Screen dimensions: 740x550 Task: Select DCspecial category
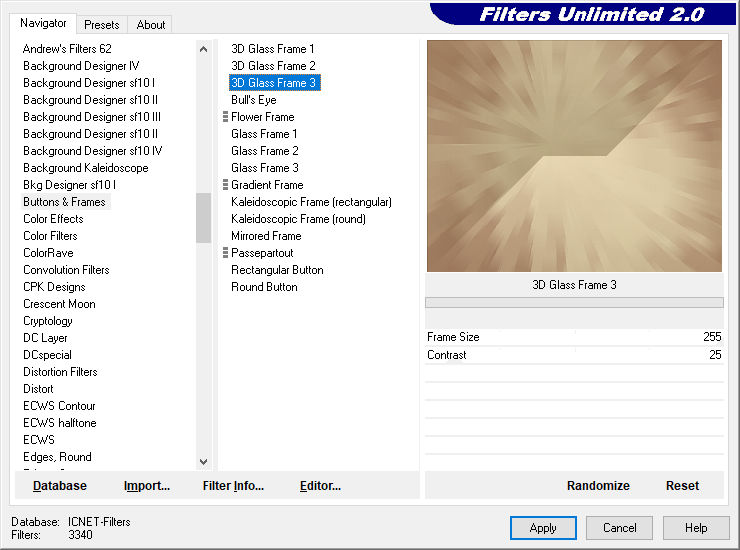click(x=47, y=355)
